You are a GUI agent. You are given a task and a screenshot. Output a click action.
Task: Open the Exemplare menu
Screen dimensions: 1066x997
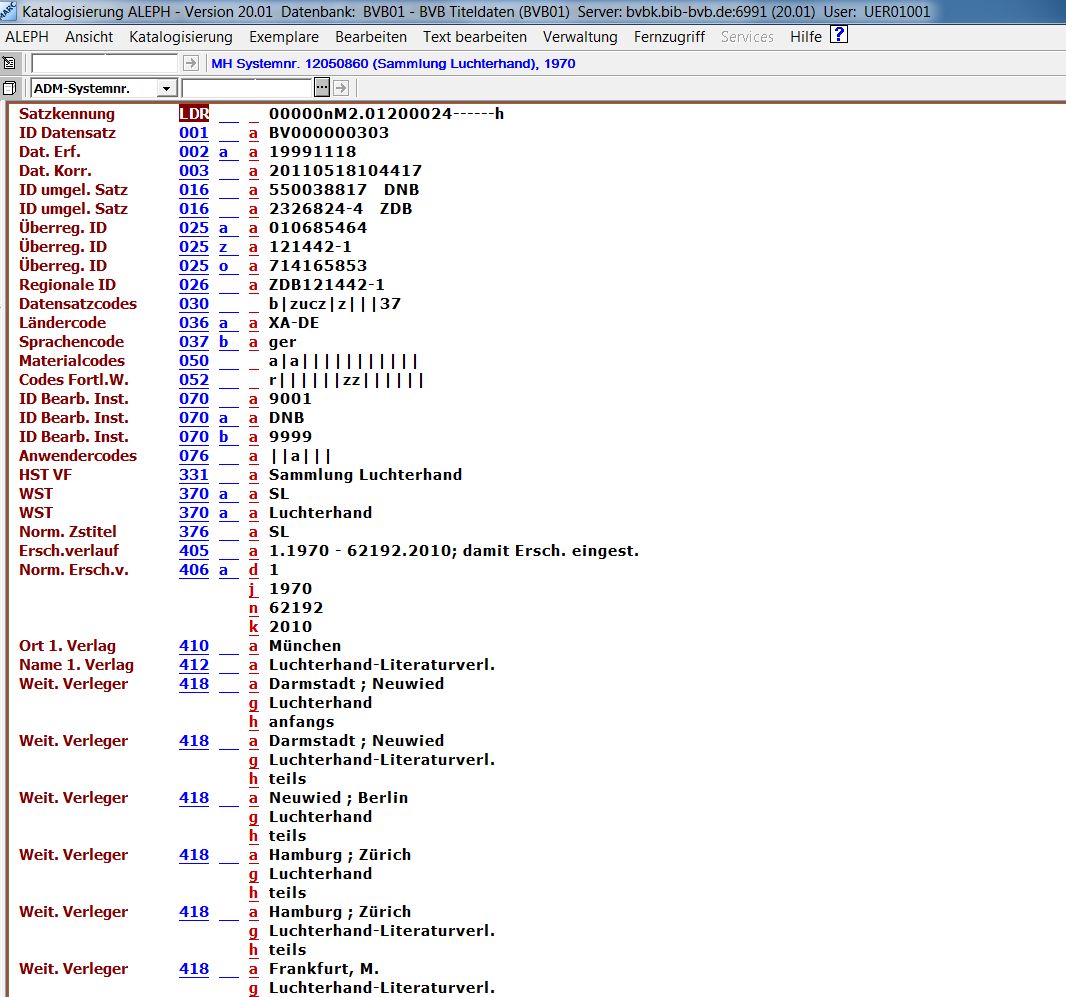[284, 37]
